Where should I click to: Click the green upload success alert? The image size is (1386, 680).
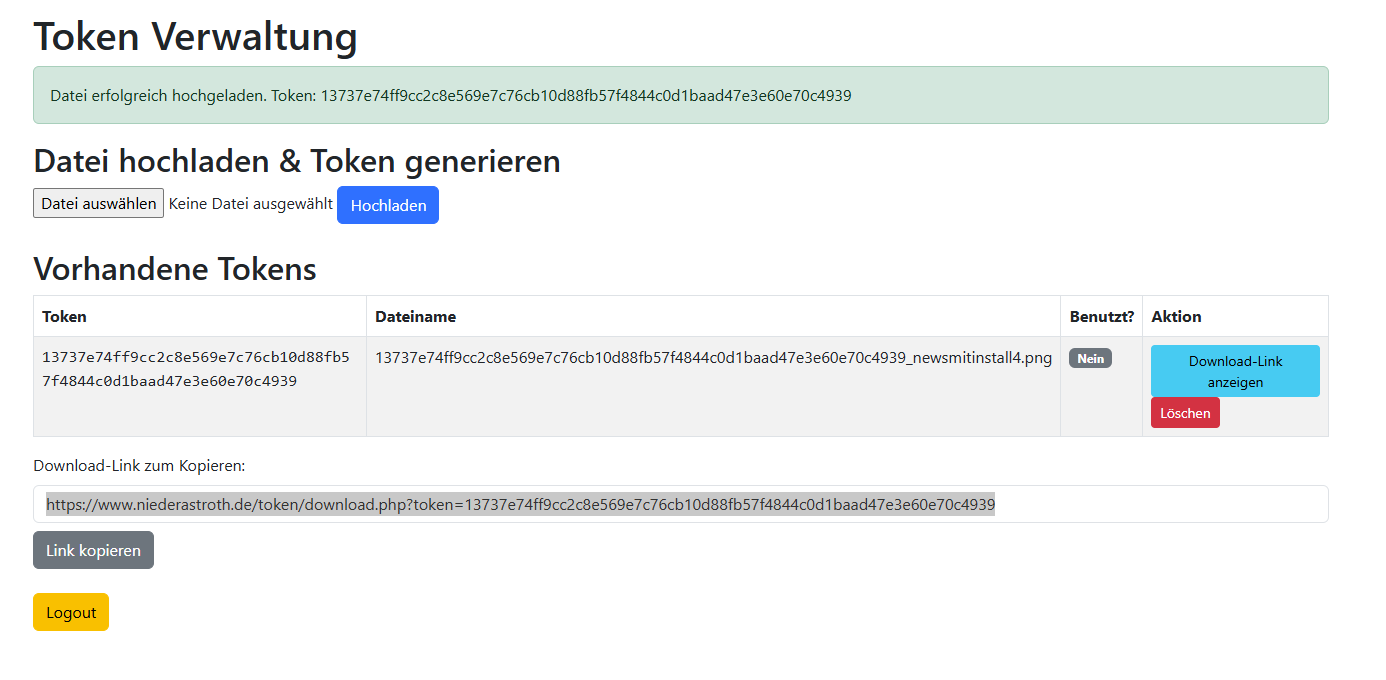coord(680,96)
